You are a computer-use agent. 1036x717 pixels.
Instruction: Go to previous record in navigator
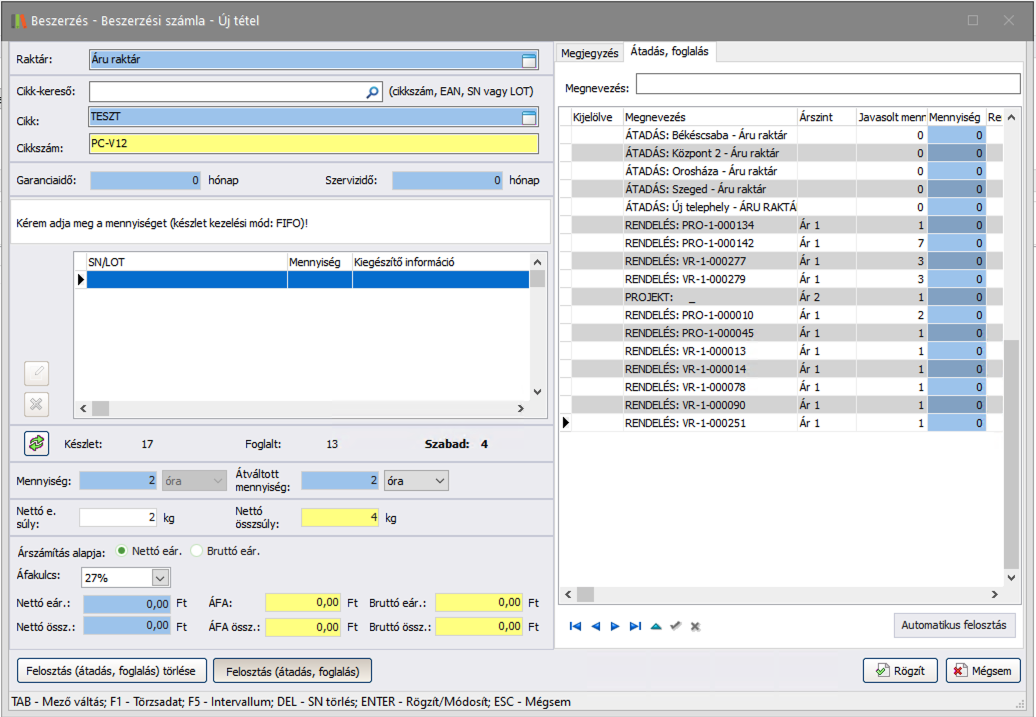pos(596,626)
